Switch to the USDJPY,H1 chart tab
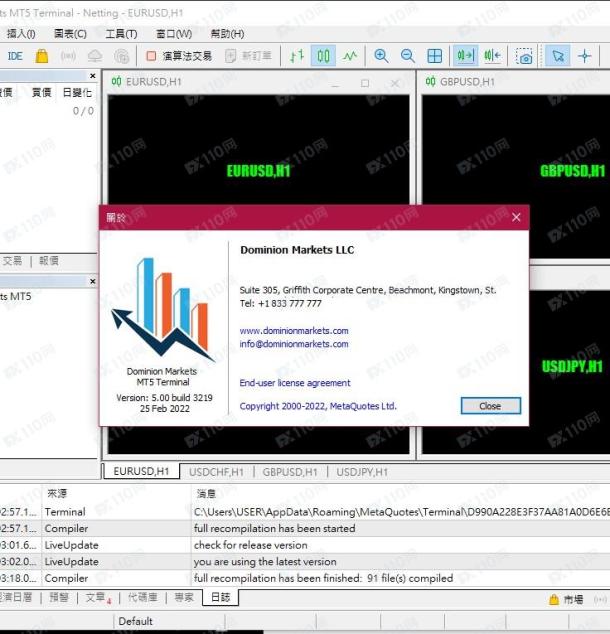The image size is (610, 634). (362, 472)
